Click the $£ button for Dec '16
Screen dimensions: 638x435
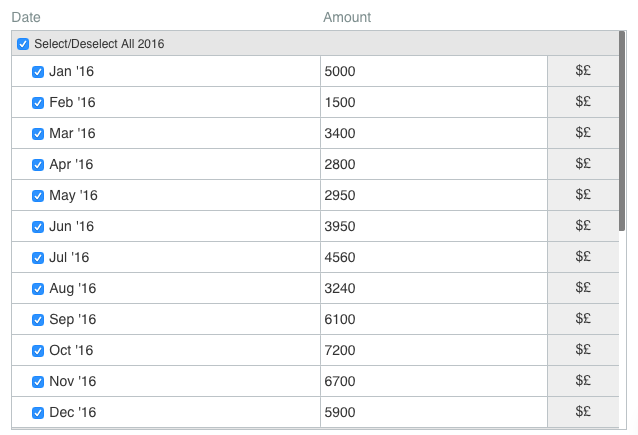coord(583,412)
